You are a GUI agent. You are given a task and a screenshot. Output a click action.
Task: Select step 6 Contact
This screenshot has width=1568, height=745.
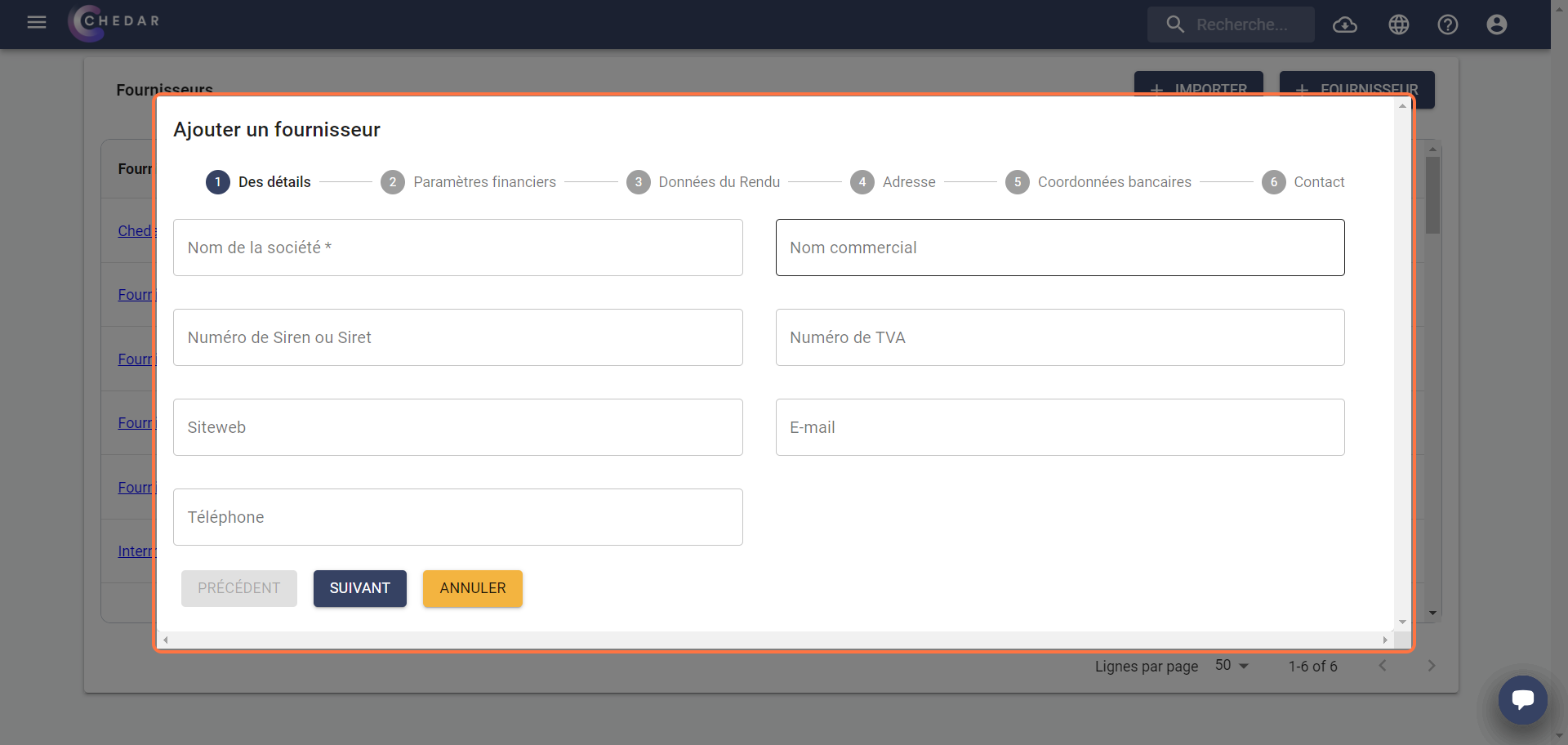tap(1303, 182)
